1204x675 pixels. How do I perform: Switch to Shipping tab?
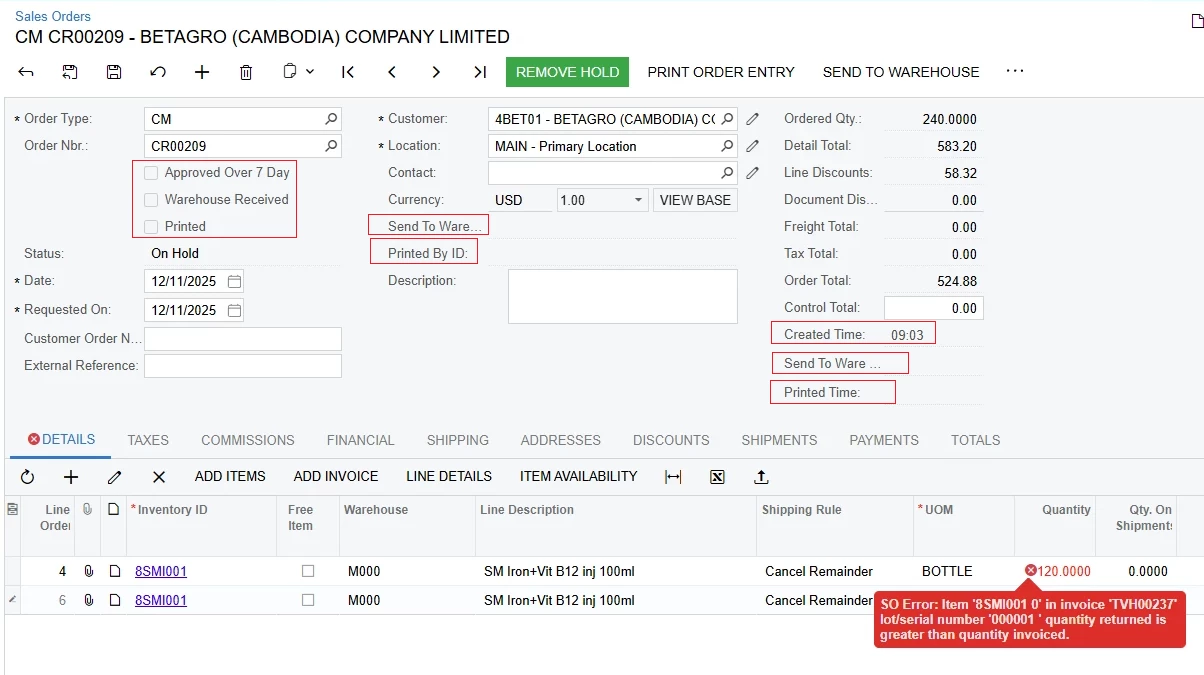coord(458,440)
